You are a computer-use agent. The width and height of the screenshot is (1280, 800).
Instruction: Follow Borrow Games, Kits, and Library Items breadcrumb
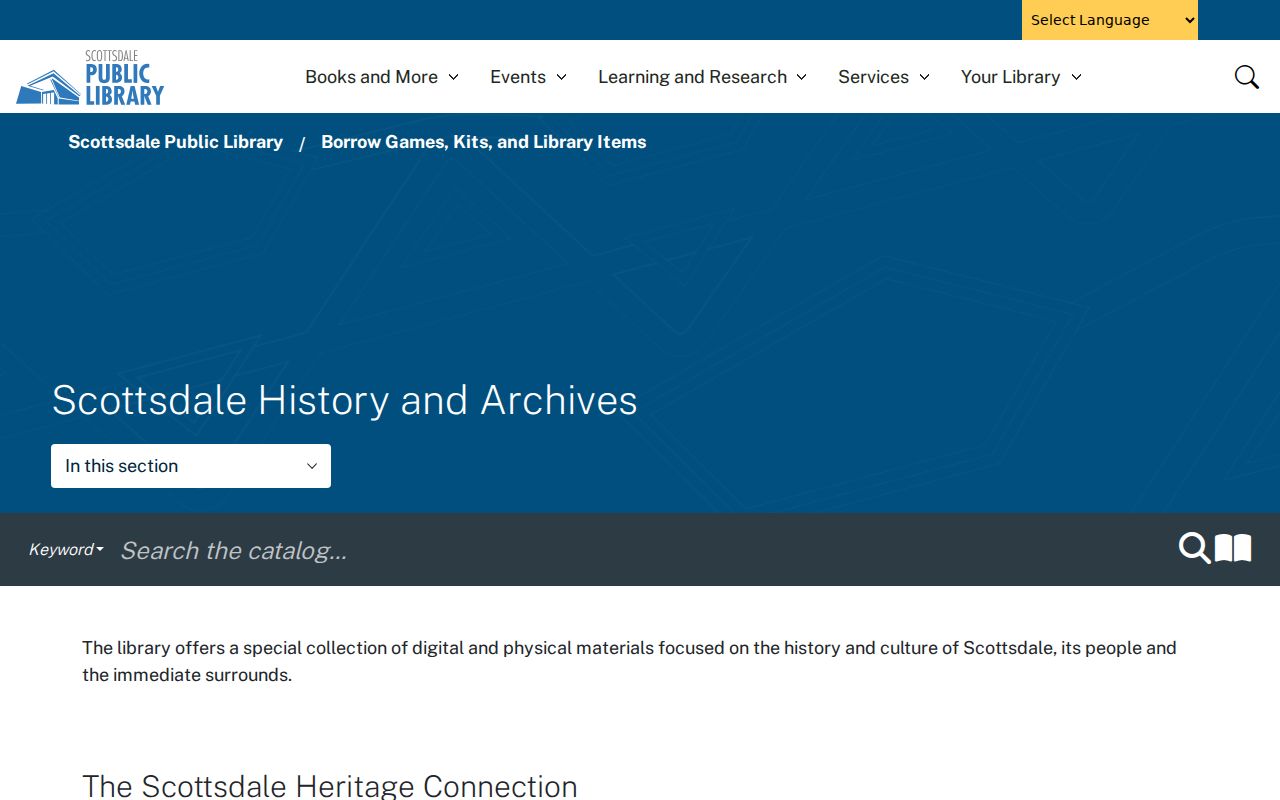point(484,142)
